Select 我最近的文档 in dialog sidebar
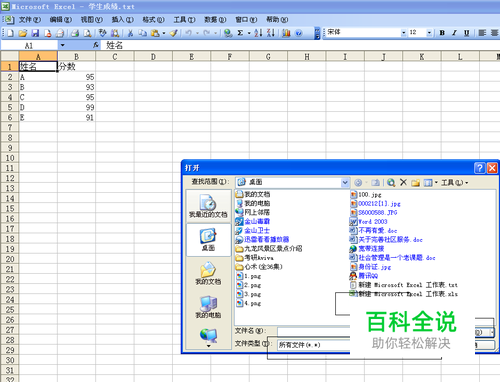This screenshot has height=382, width=500. click(x=208, y=206)
